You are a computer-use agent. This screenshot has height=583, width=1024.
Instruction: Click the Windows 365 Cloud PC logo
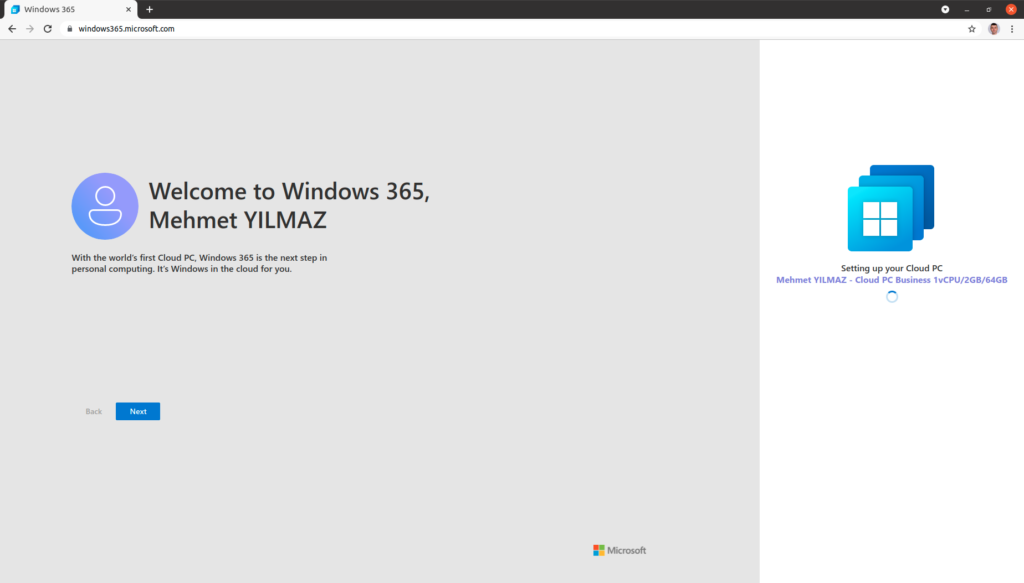(891, 208)
